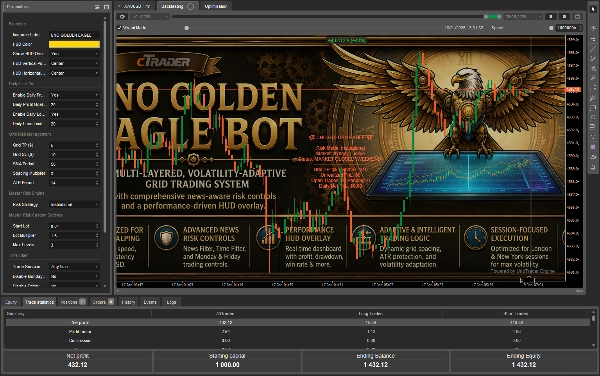Select the Commission statistics row
Screen dimensions: 600x376
pos(297,340)
